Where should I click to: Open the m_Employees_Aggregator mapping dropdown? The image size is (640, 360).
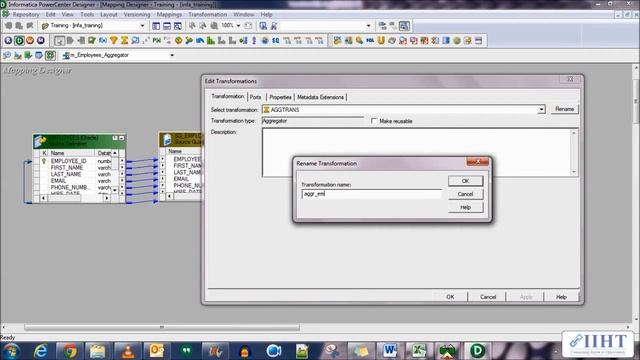click(x=172, y=55)
